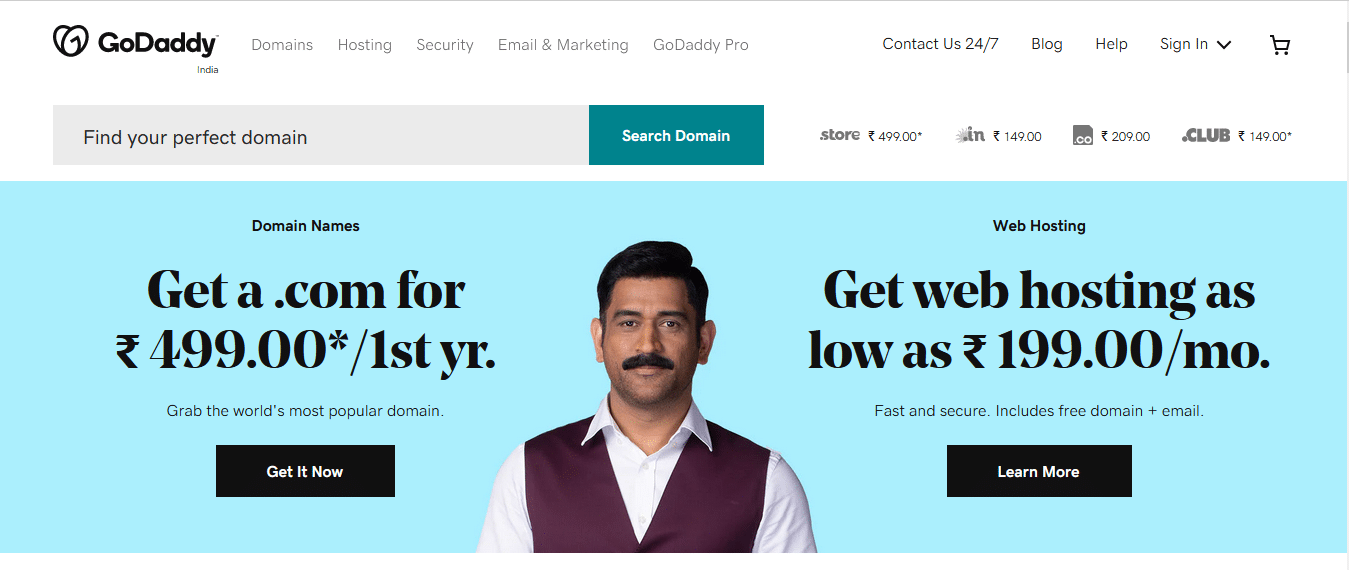The height and width of the screenshot is (570, 1349).
Task: Click the Web Hosting heading
Action: pyautogui.click(x=1039, y=226)
